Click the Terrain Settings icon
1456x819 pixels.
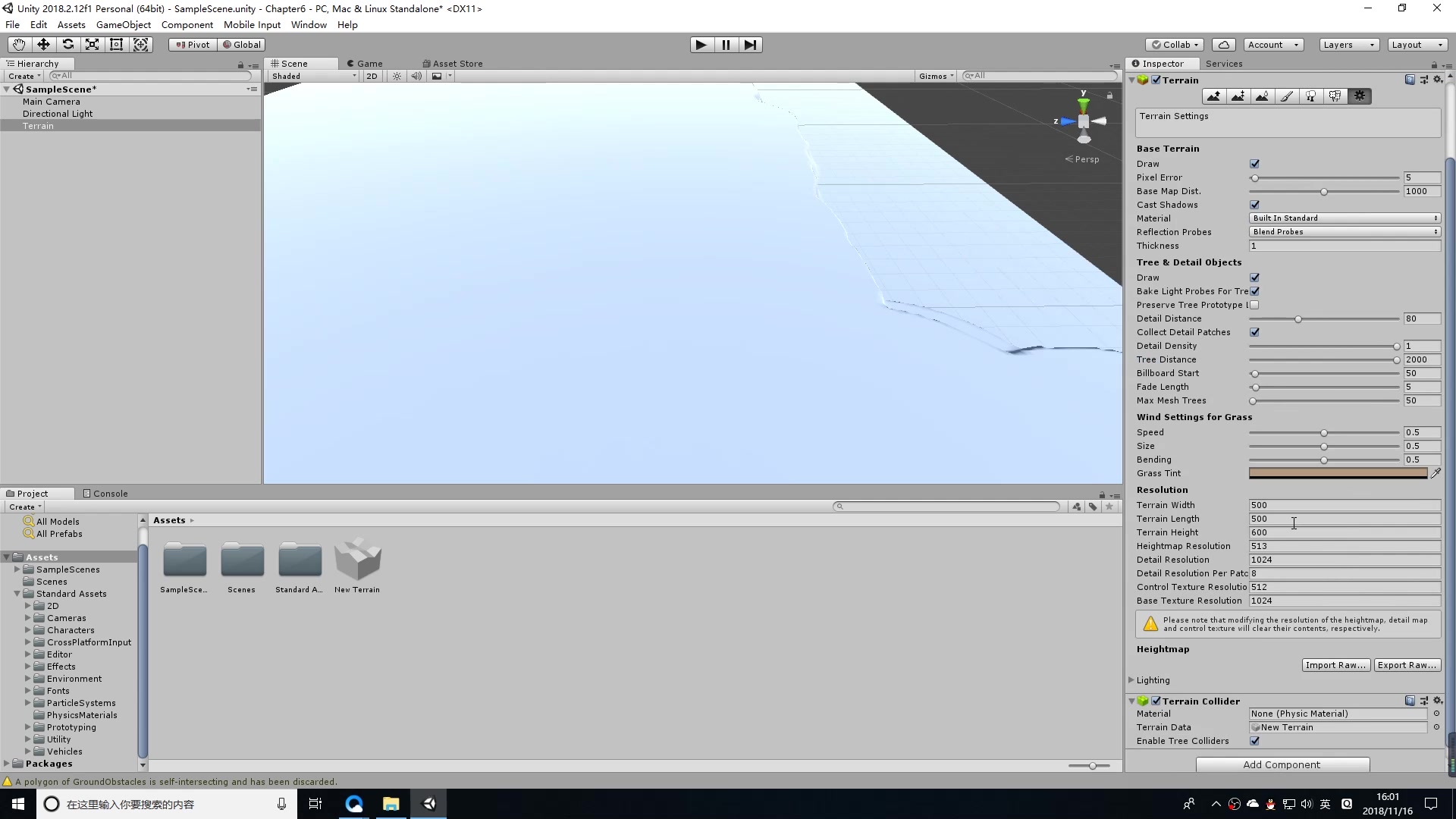[x=1359, y=95]
